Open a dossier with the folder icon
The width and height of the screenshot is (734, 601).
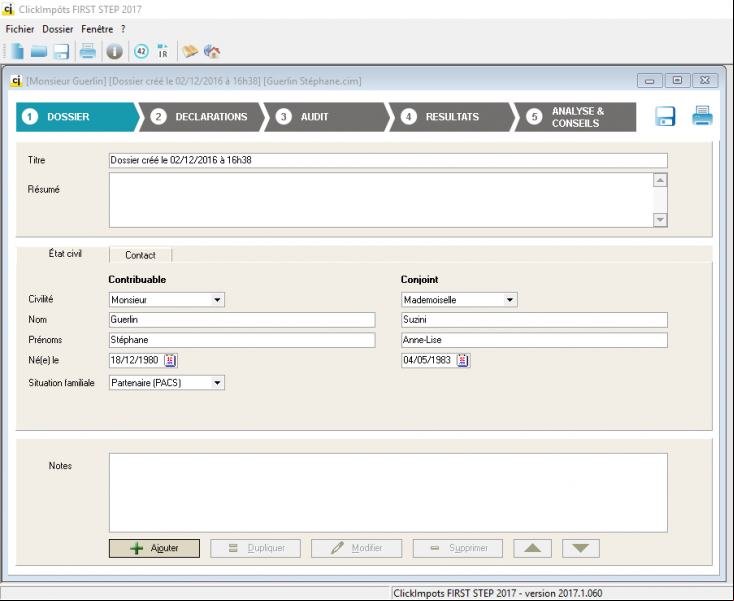(39, 51)
